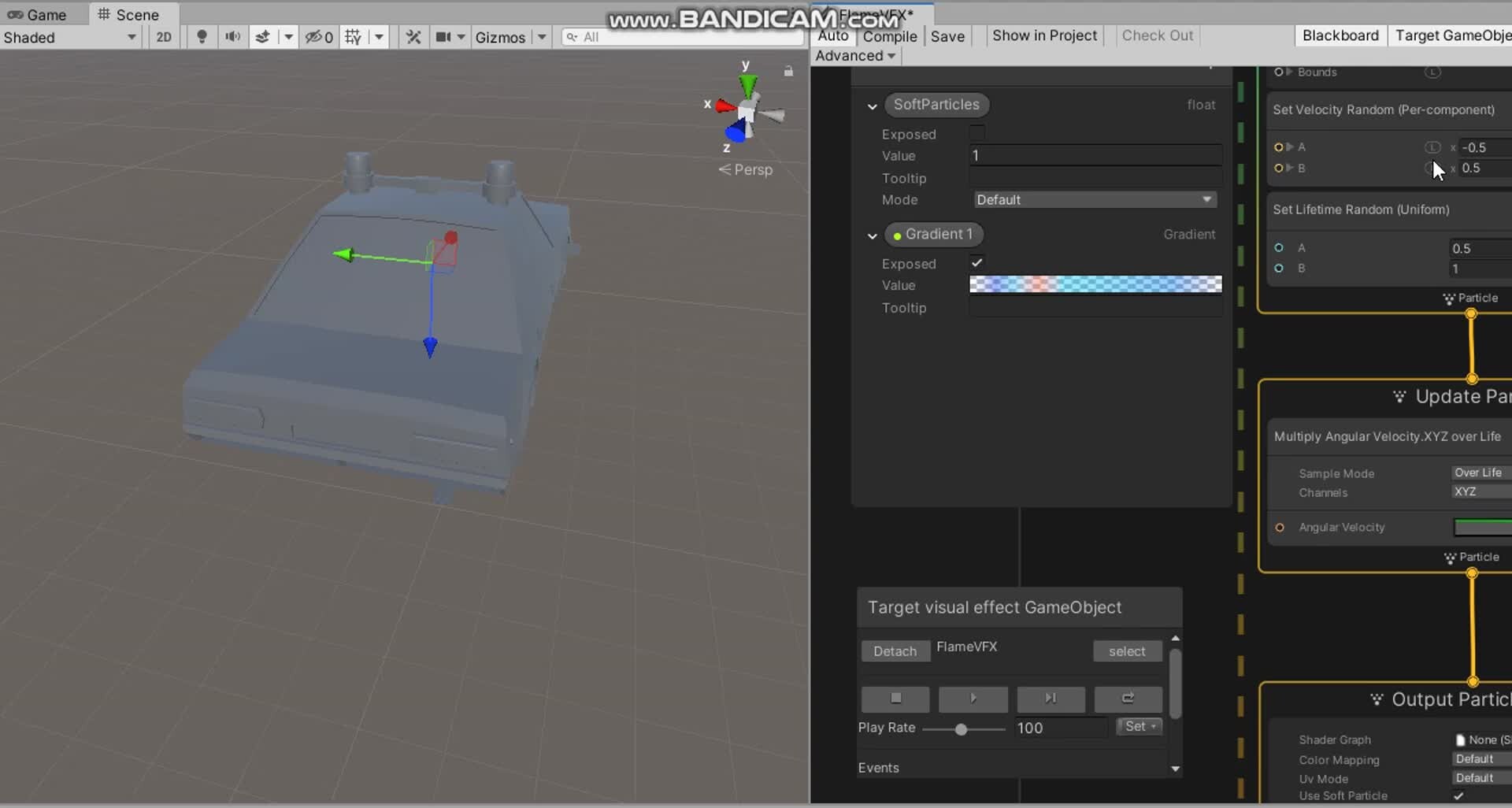Open scene effects dropdown arrow
The height and width of the screenshot is (808, 1512).
(288, 37)
